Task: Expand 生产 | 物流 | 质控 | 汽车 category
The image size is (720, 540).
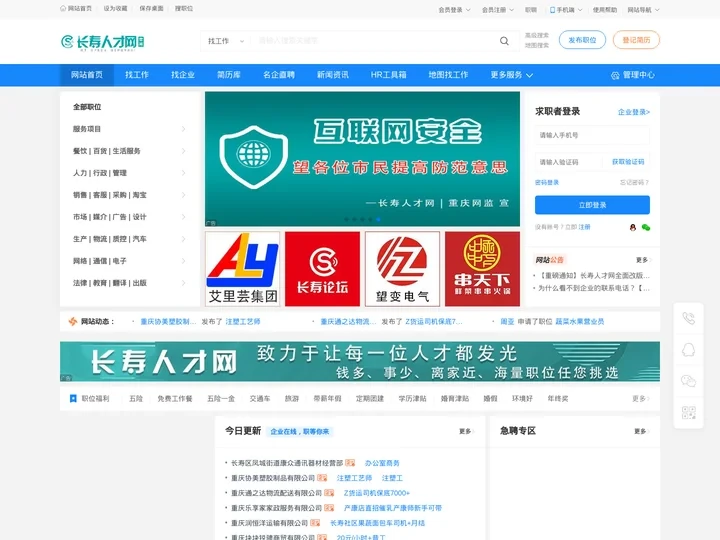Action: coord(129,239)
